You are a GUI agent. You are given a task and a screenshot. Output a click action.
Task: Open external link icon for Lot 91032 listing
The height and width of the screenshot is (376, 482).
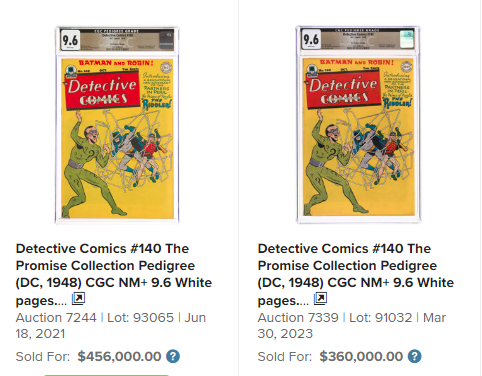pos(320,299)
